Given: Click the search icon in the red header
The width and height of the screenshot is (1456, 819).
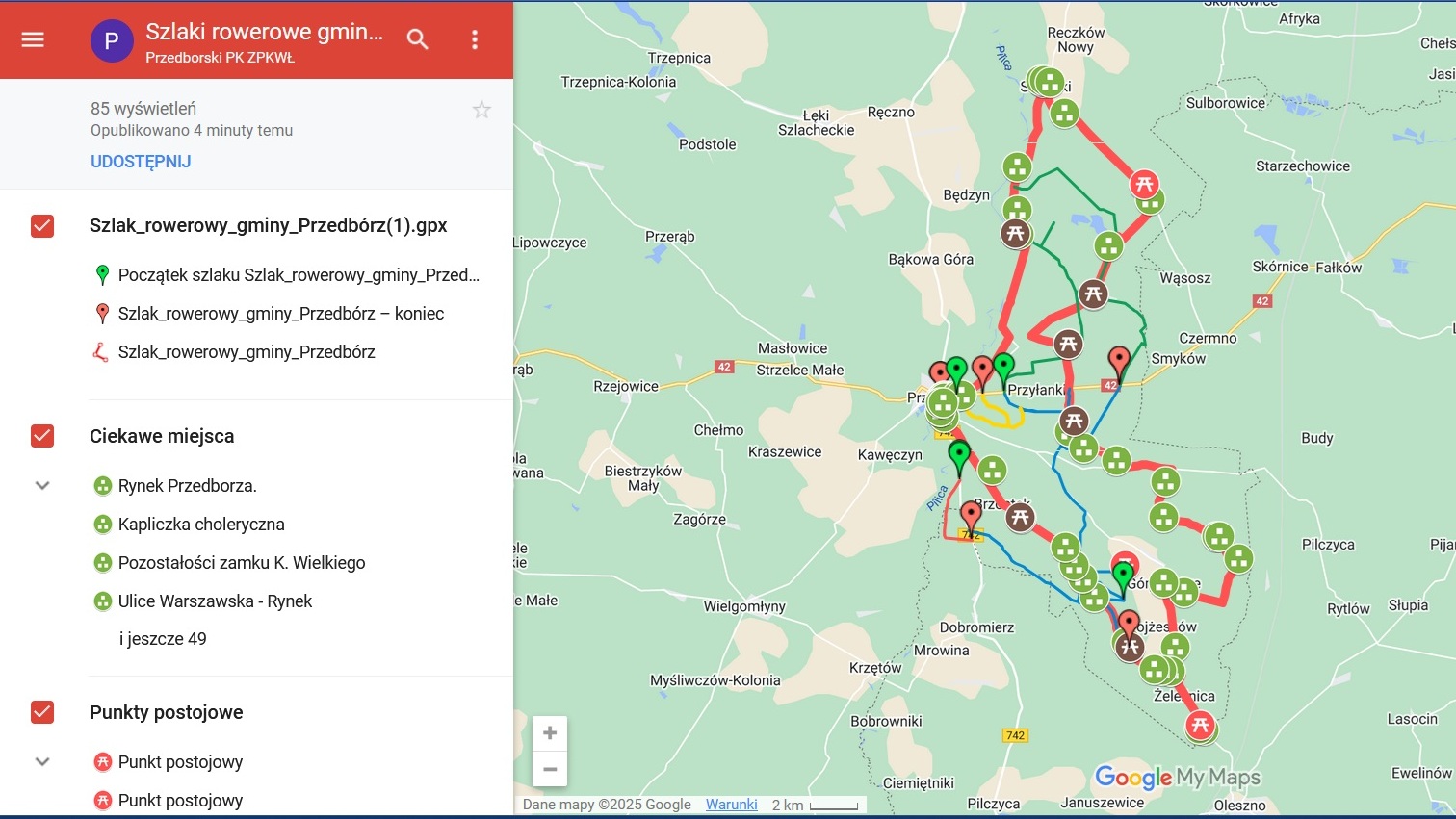Looking at the screenshot, I should click(x=418, y=39).
